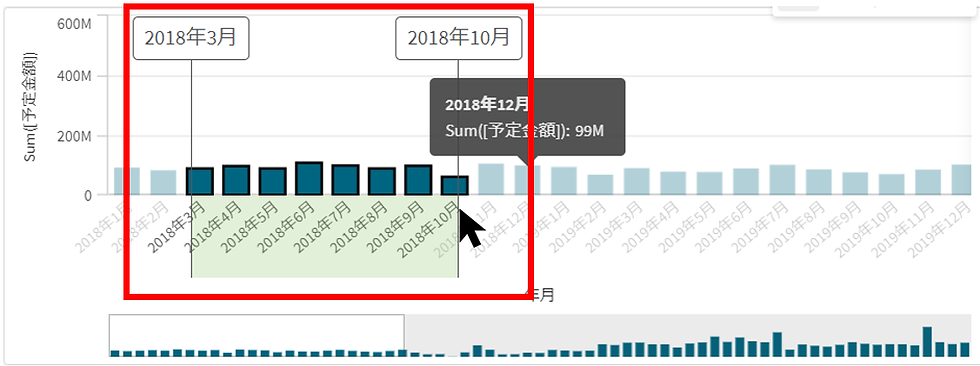The image size is (980, 366).
Task: Click the 2018年12月 tooltip
Action: click(527, 117)
